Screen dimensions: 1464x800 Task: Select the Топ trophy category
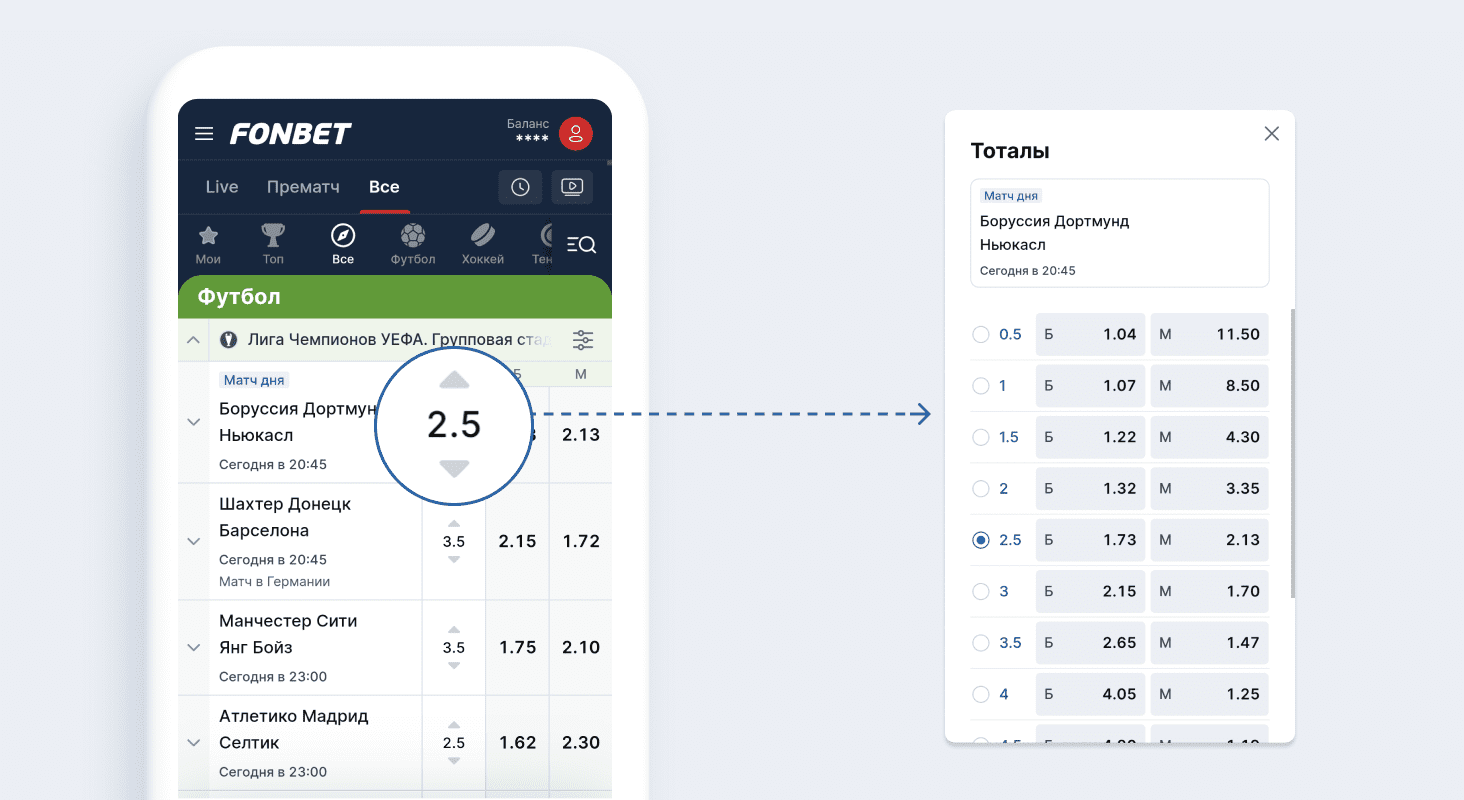tap(273, 244)
